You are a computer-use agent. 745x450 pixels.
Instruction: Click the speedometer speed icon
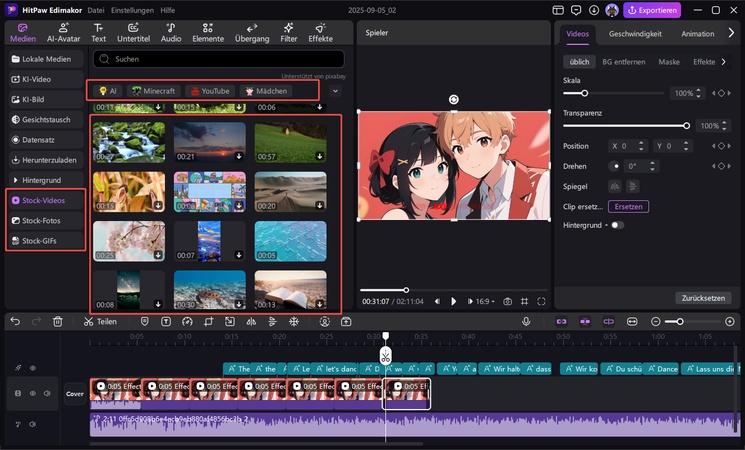tap(187, 322)
